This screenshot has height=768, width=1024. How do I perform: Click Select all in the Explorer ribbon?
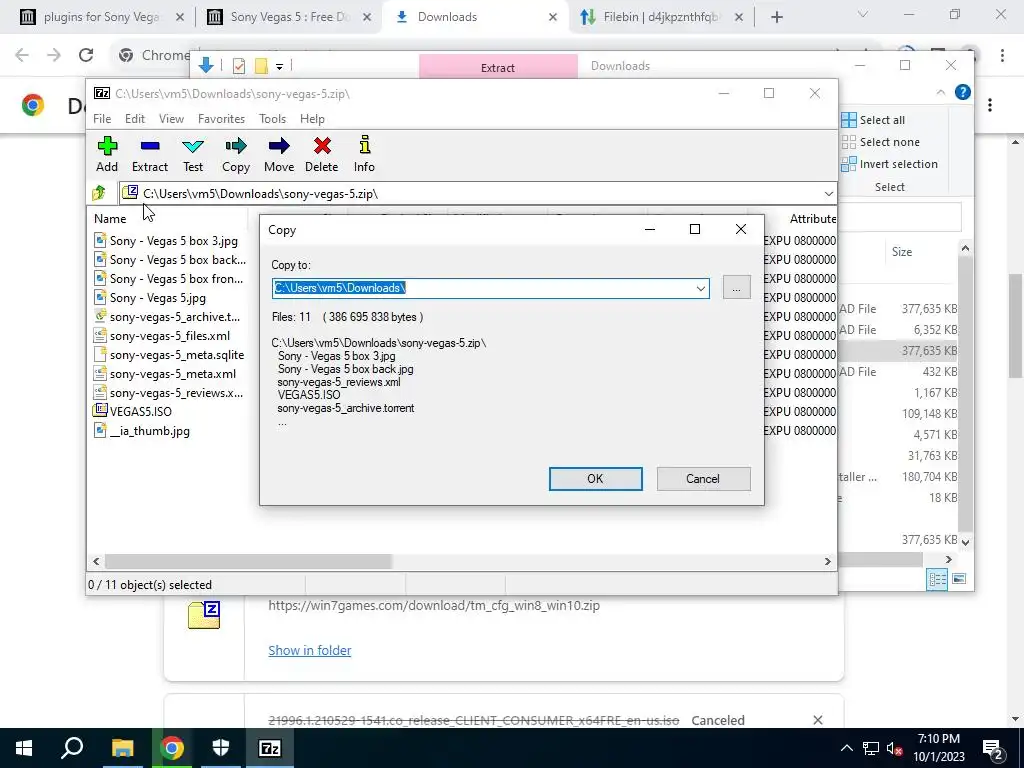point(873,120)
